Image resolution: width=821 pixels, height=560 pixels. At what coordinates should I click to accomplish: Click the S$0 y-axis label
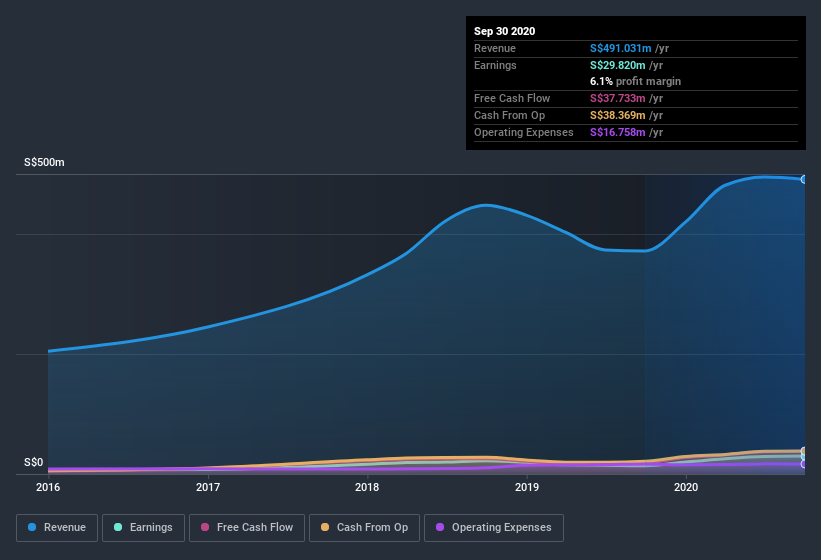(x=34, y=462)
